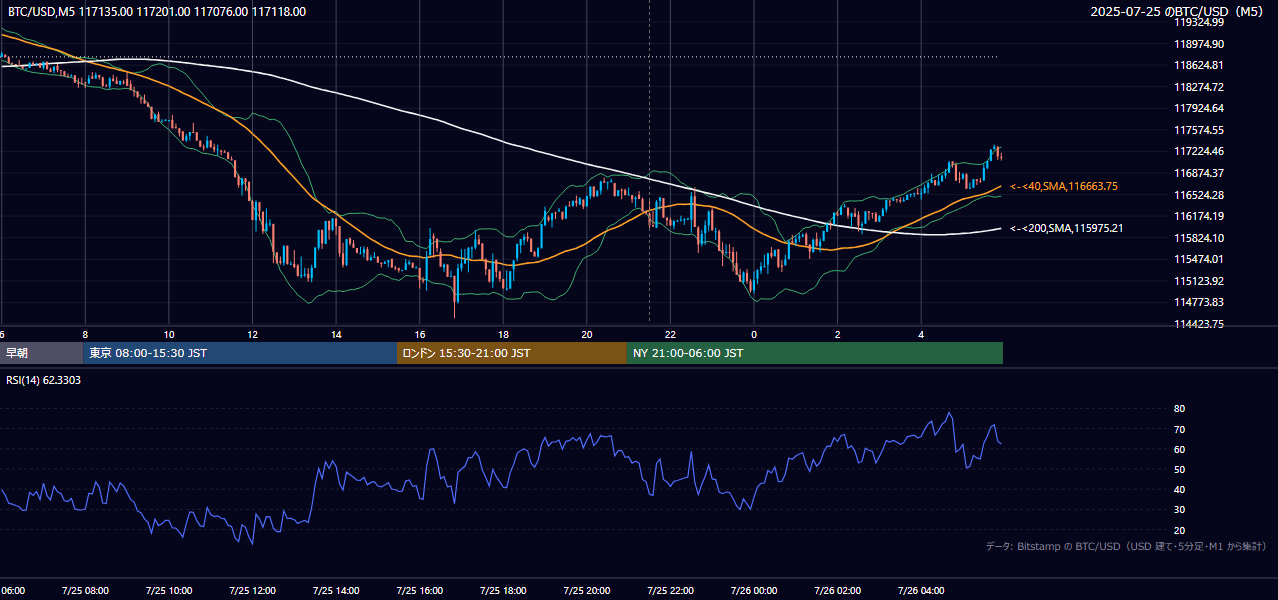Click price axis label 114773.83
Viewport: 1278px width, 600px height.
click(x=1199, y=302)
